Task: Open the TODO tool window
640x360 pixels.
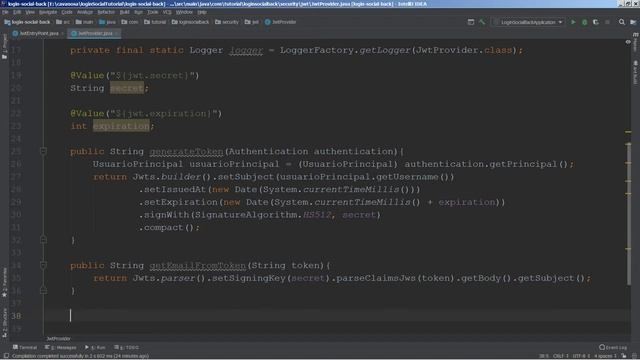Action: click(x=127, y=347)
